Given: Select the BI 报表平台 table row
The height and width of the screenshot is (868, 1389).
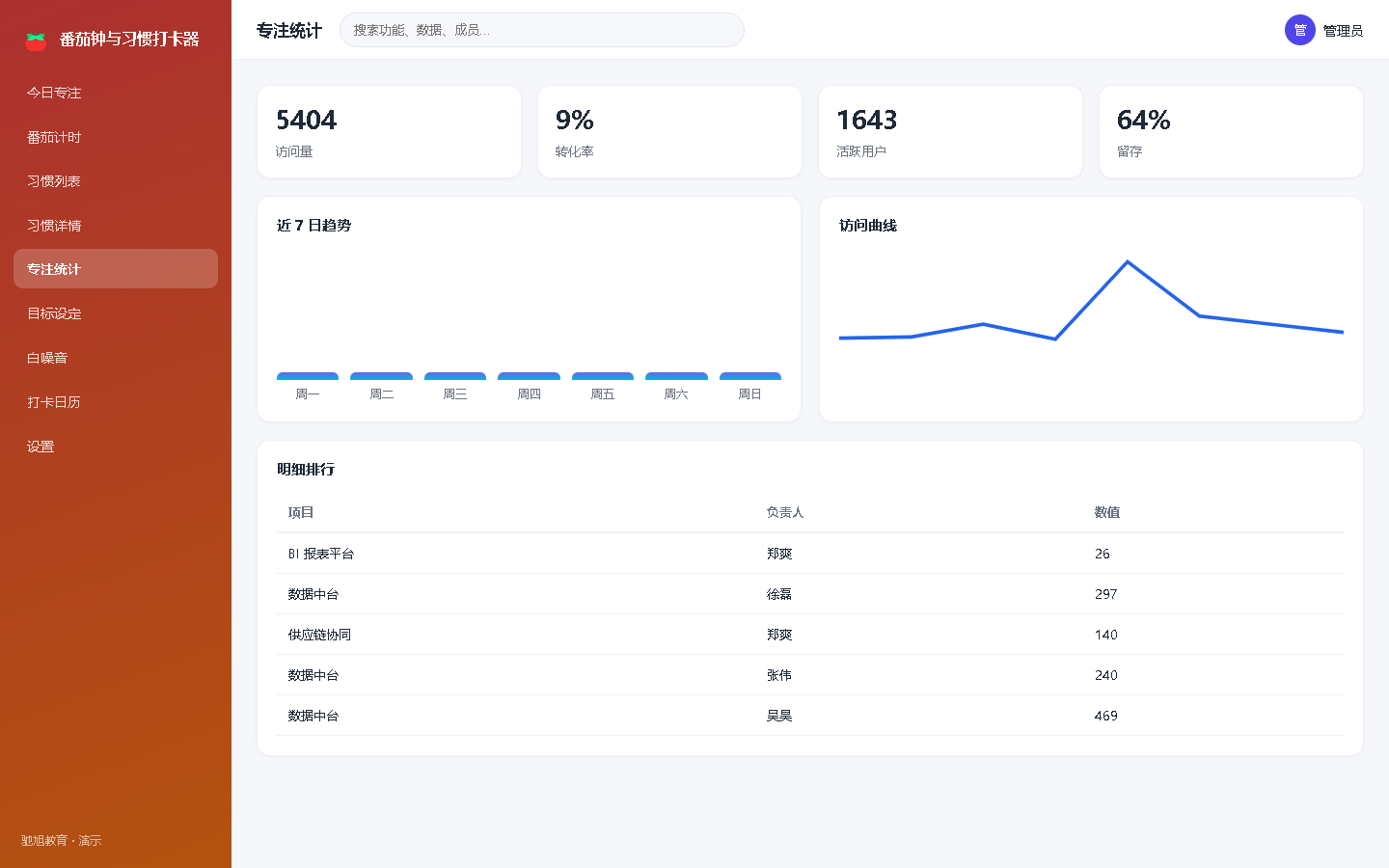Looking at the screenshot, I should tap(810, 554).
